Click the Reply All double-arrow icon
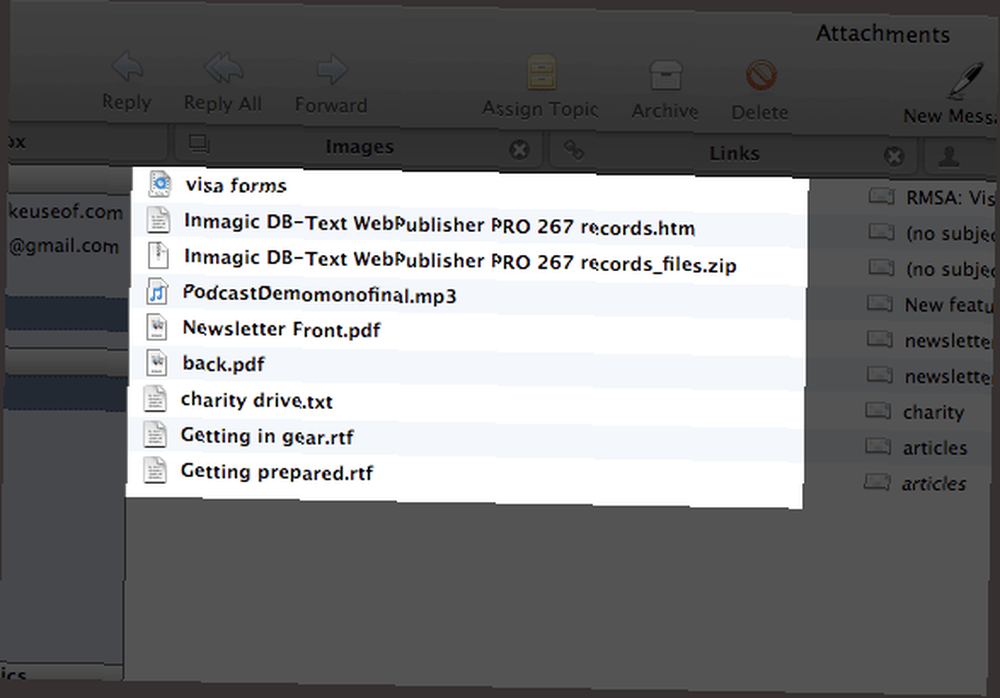This screenshot has height=698, width=1000. pos(223,68)
